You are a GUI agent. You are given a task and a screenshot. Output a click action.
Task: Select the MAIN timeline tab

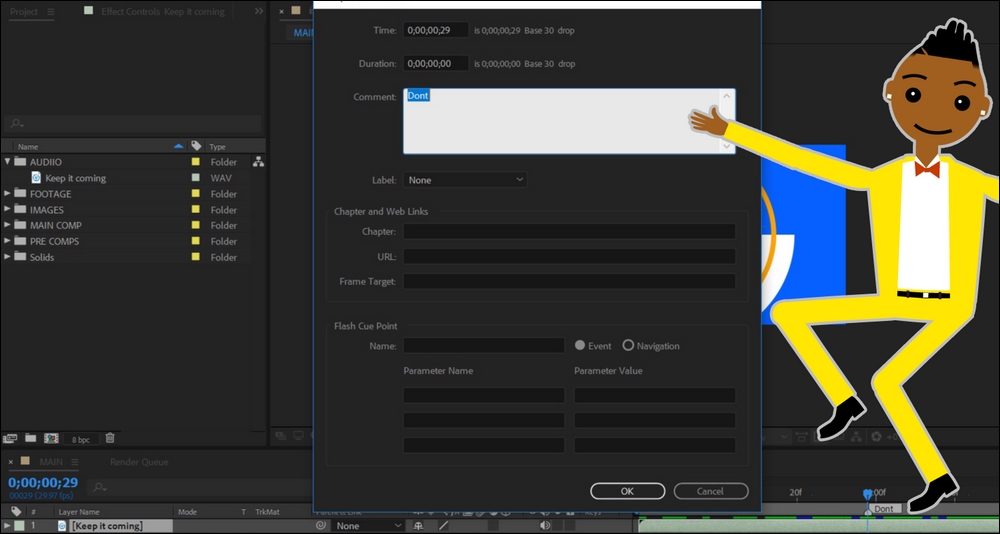pos(51,462)
